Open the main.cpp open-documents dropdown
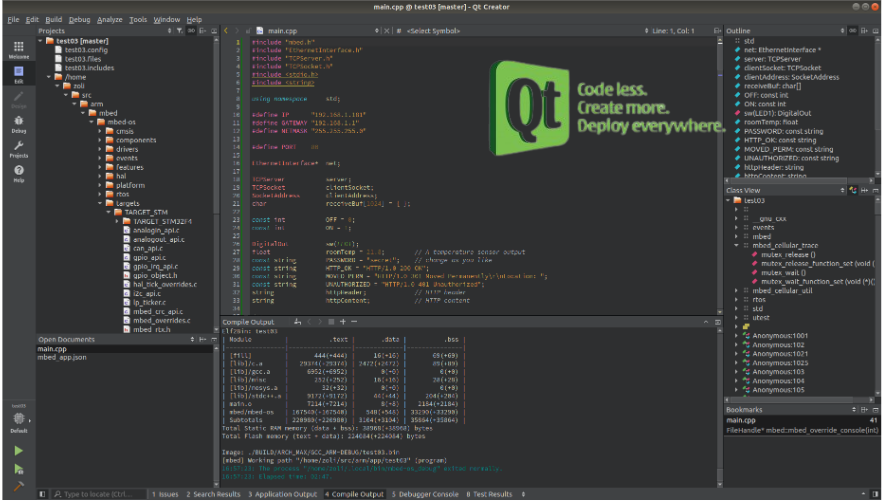 [377, 31]
